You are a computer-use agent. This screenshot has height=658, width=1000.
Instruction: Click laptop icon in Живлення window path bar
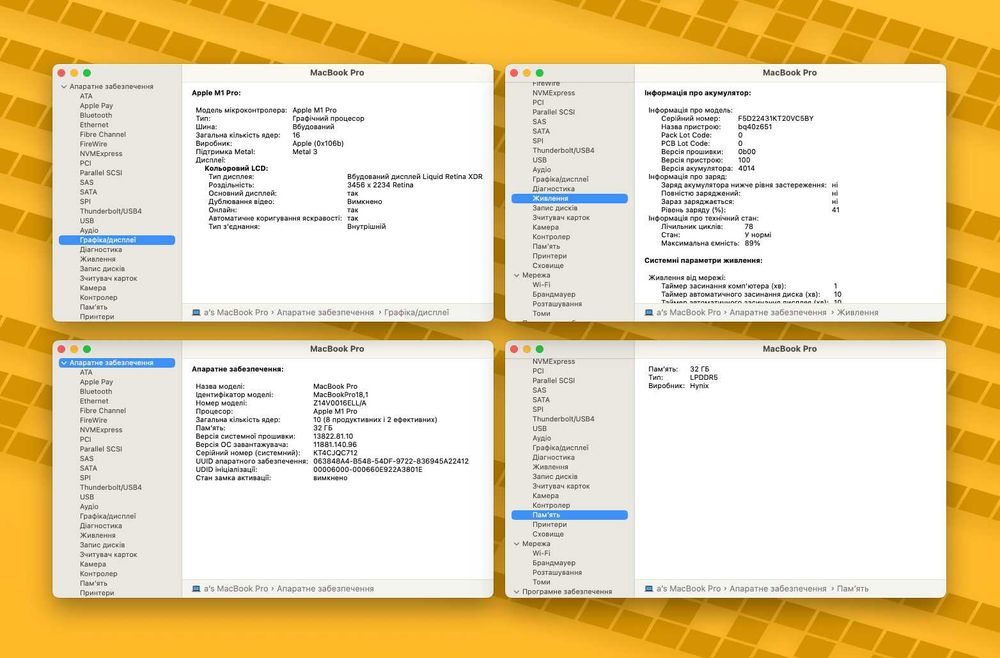point(649,312)
